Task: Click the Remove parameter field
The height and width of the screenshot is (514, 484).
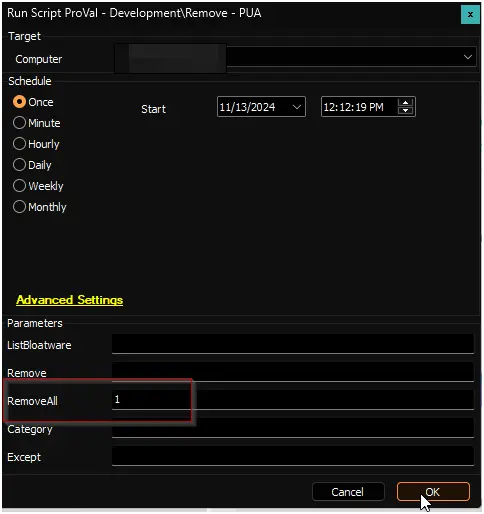Action: point(293,372)
